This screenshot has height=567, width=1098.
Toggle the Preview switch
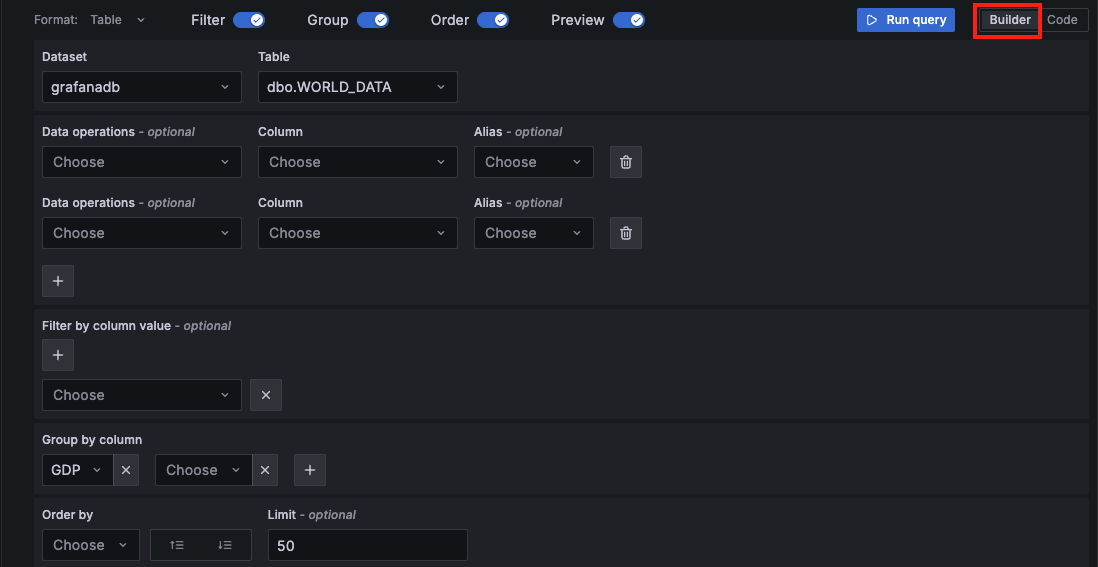point(629,20)
